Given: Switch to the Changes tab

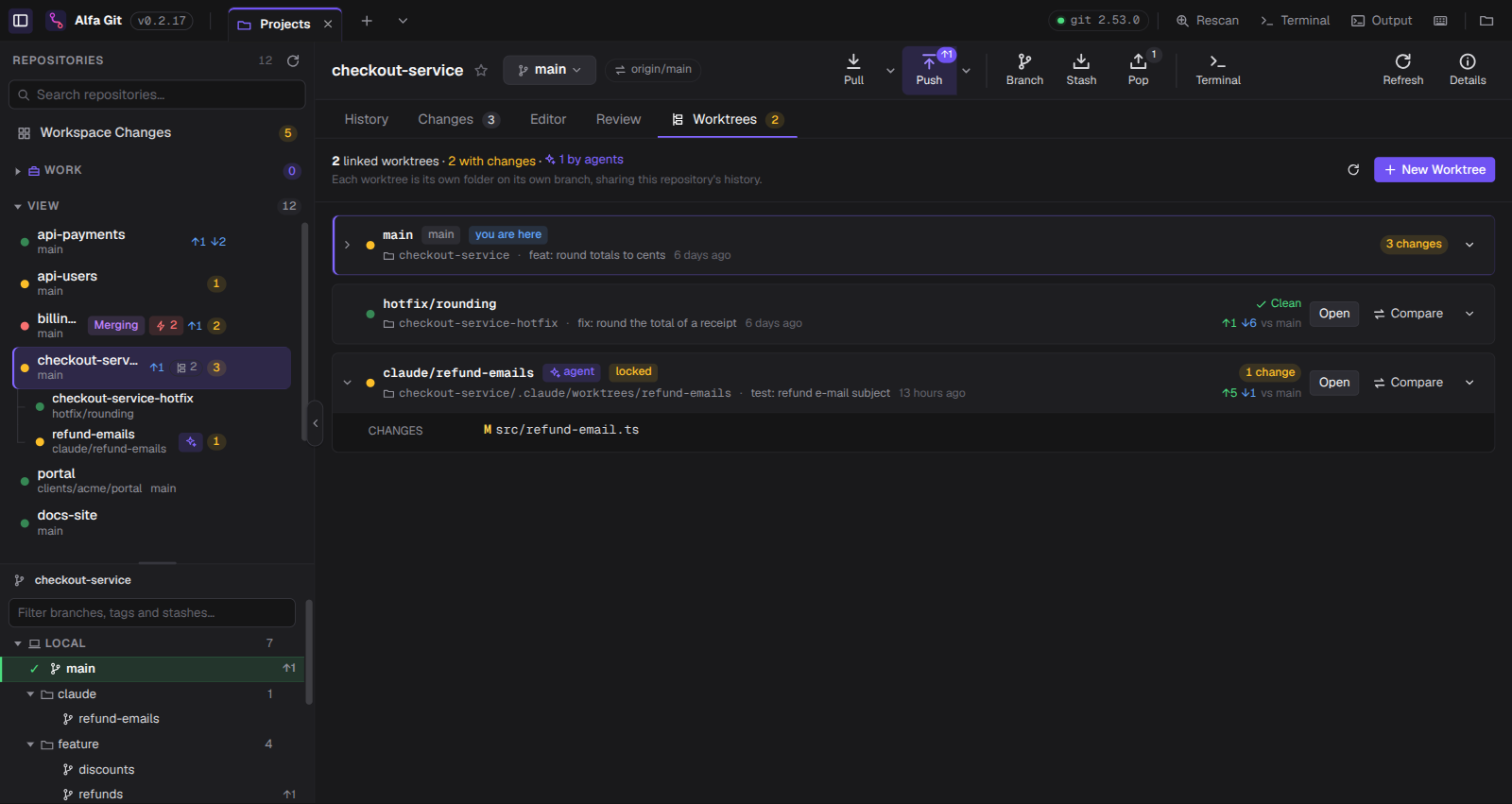Looking at the screenshot, I should tap(458, 119).
